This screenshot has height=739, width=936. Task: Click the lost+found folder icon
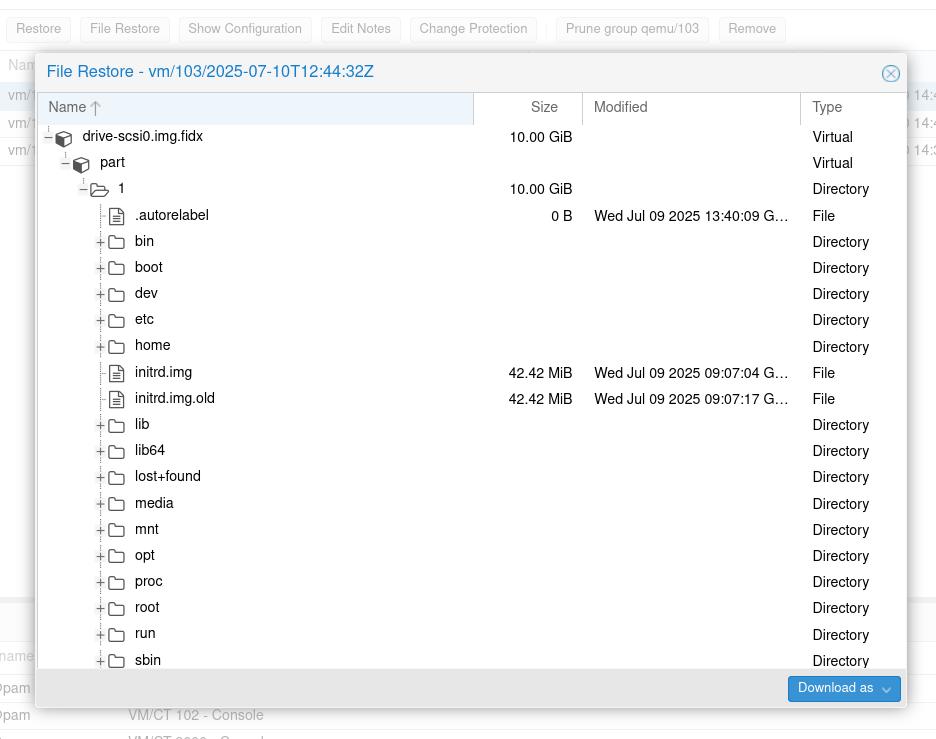point(117,477)
